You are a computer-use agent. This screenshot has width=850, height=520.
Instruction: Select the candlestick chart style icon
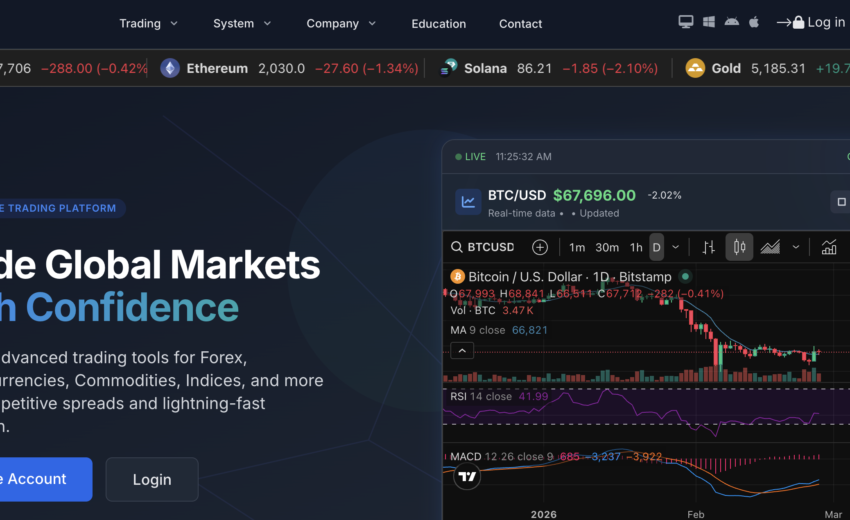point(739,247)
